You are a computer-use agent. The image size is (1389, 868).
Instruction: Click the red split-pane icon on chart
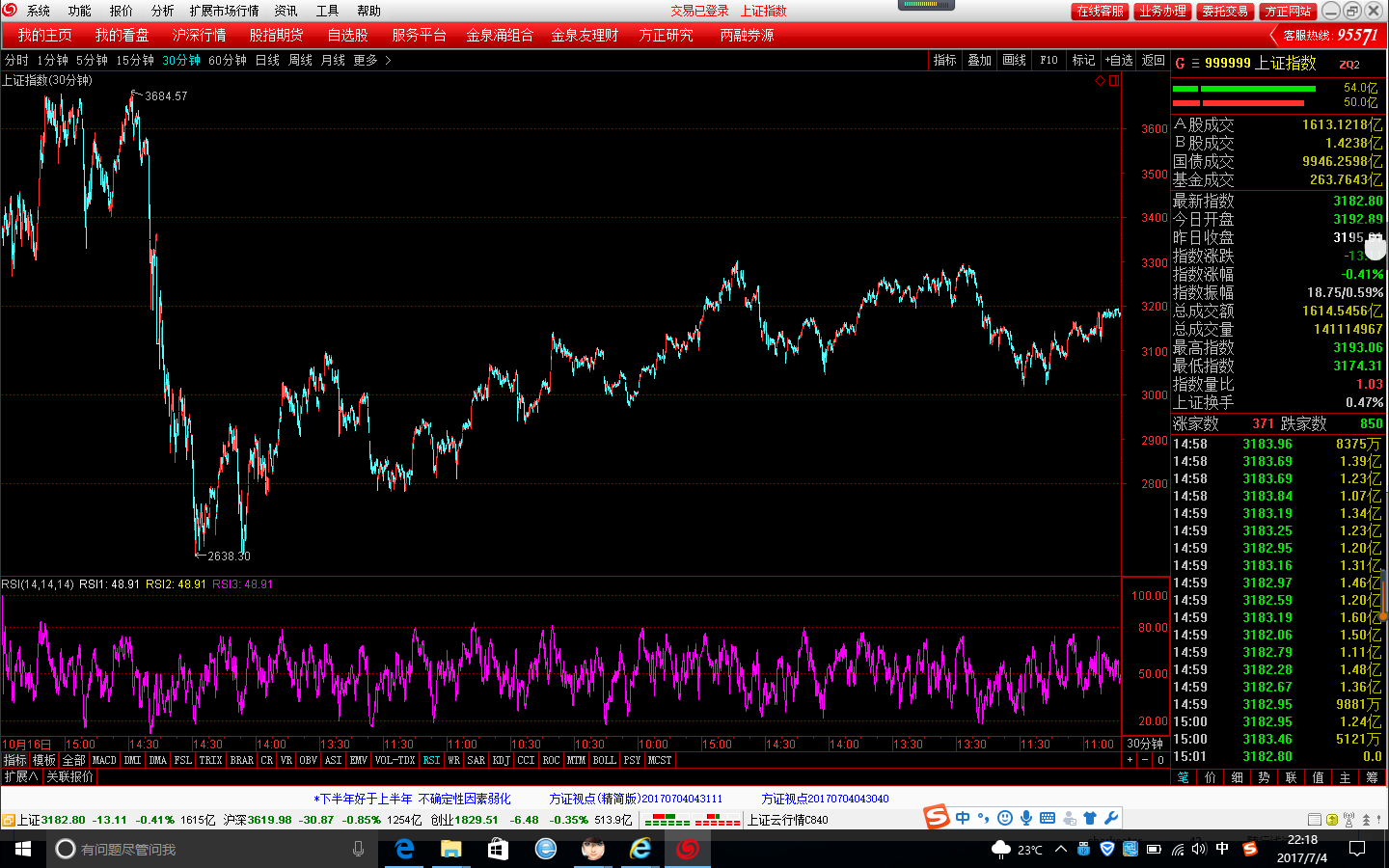tap(1114, 81)
